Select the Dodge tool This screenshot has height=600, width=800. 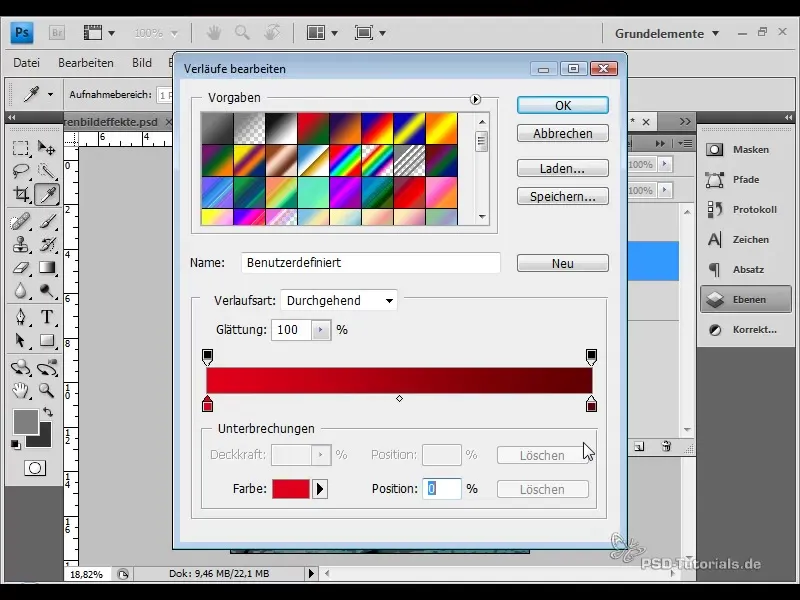pos(46,291)
